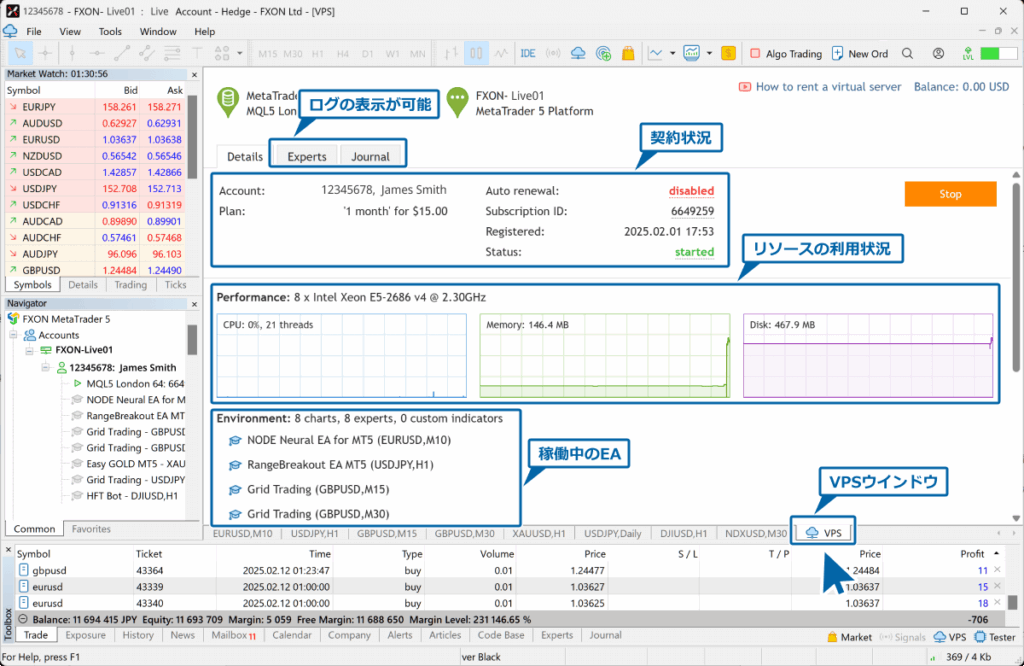The width and height of the screenshot is (1024, 666).
Task: Click the disabled auto renewal link
Action: 691,191
